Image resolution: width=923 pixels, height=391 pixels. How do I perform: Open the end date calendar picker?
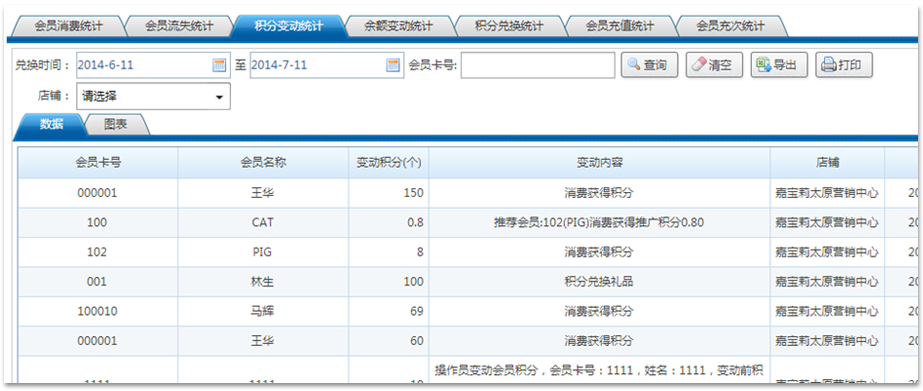tap(393, 65)
